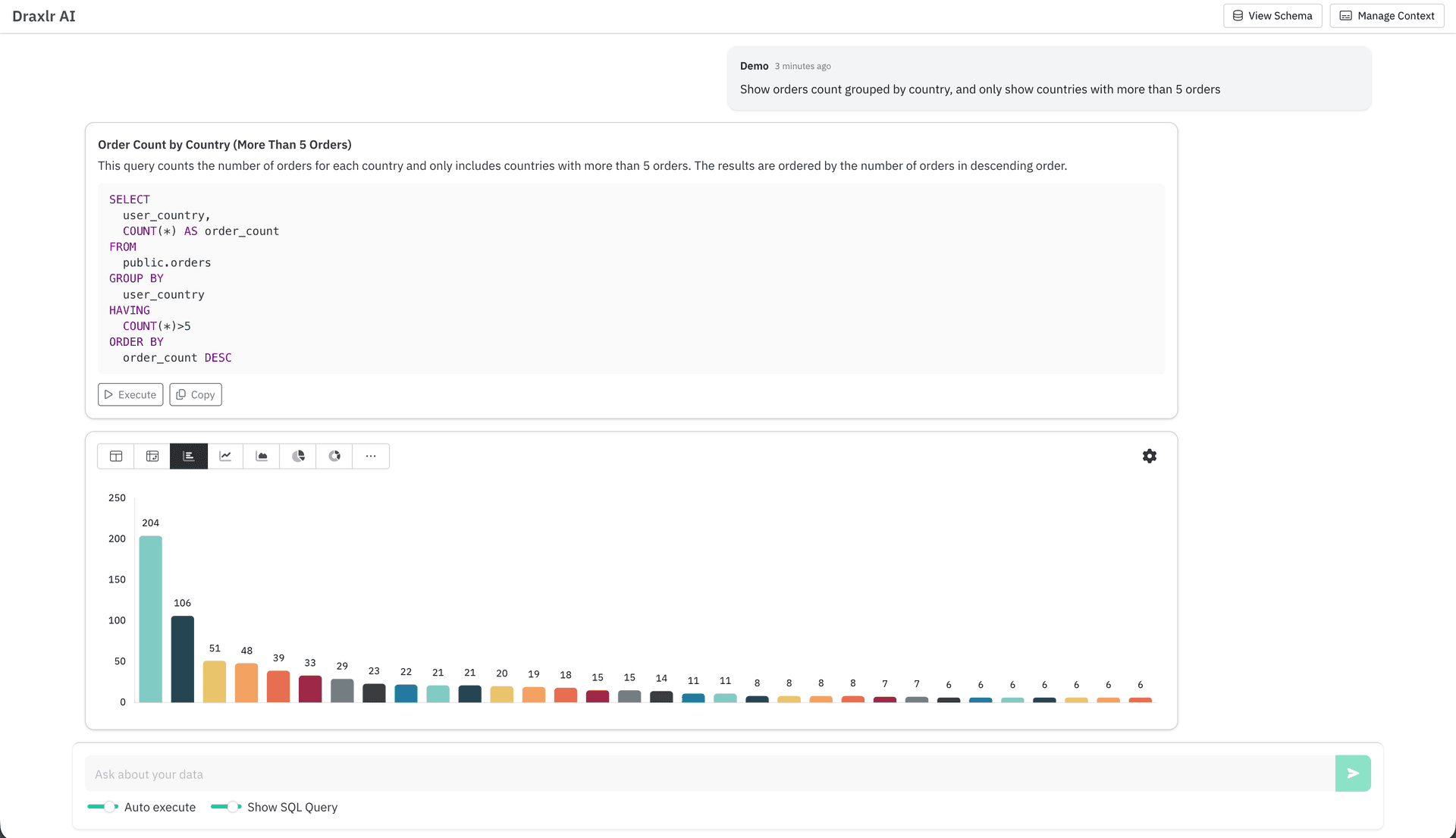The width and height of the screenshot is (1456, 838).
Task: Open more chart types ellipsis menu
Action: 371,456
